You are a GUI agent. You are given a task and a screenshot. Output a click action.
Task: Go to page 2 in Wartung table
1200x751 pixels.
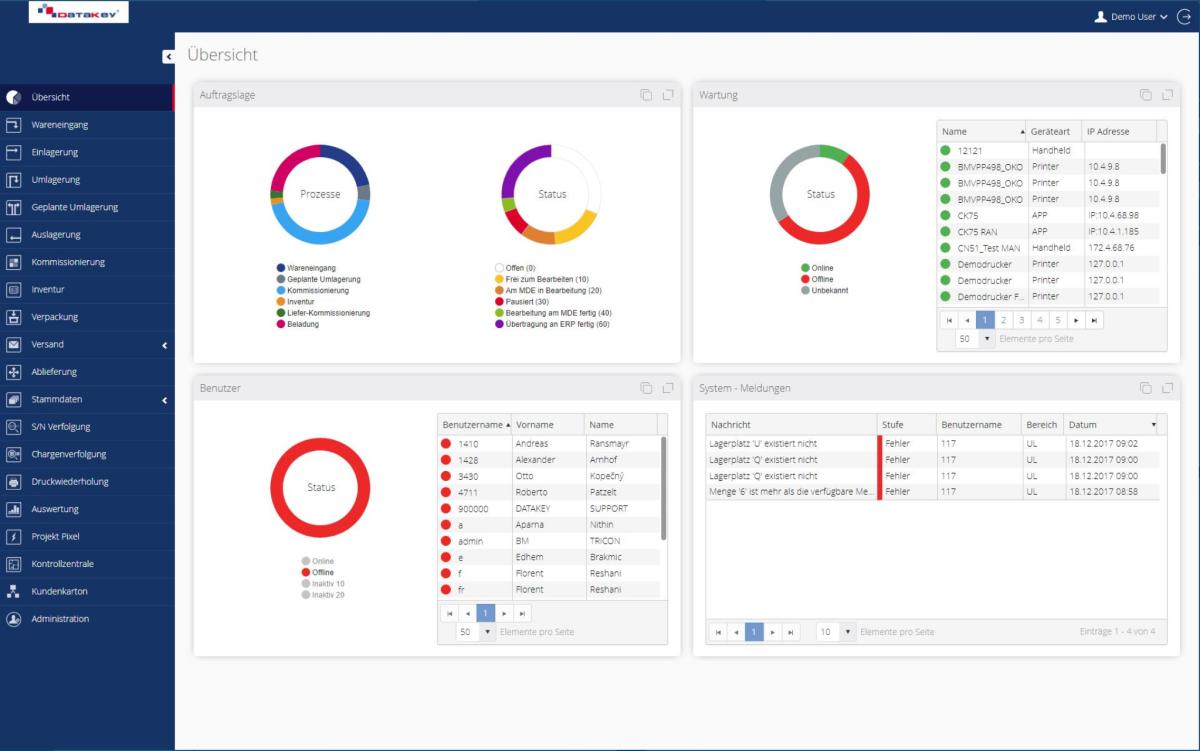pyautogui.click(x=1003, y=320)
